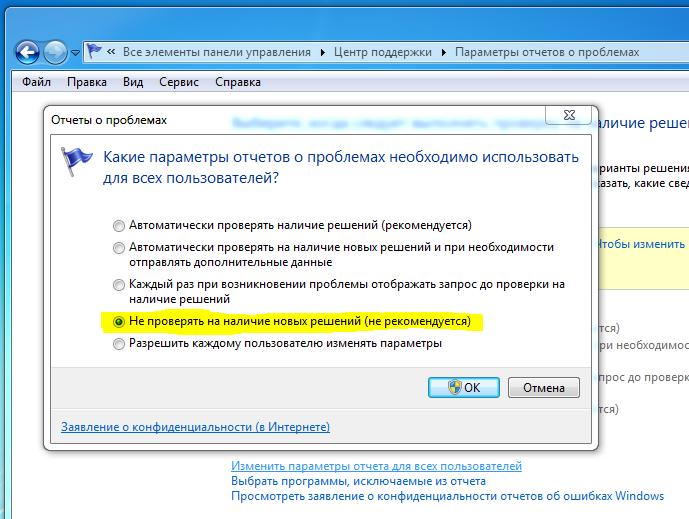Click the Отмена button

tap(544, 388)
